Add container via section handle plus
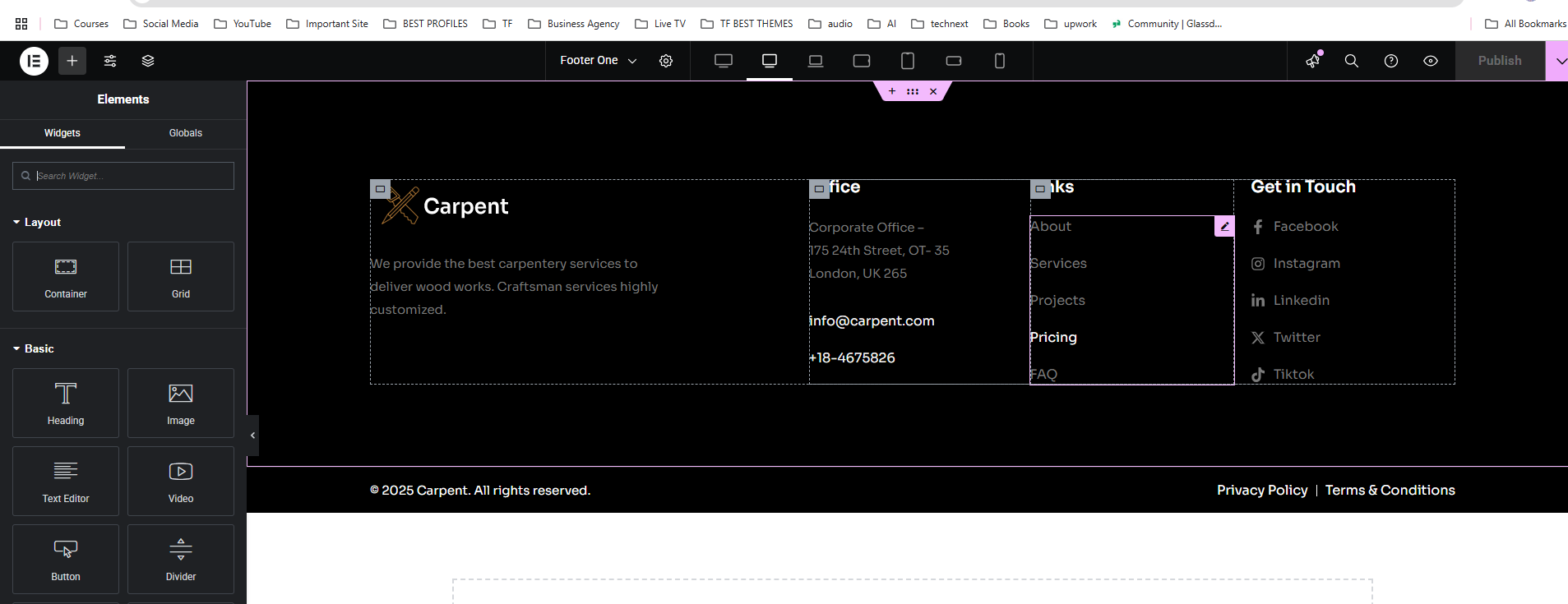 [x=892, y=91]
